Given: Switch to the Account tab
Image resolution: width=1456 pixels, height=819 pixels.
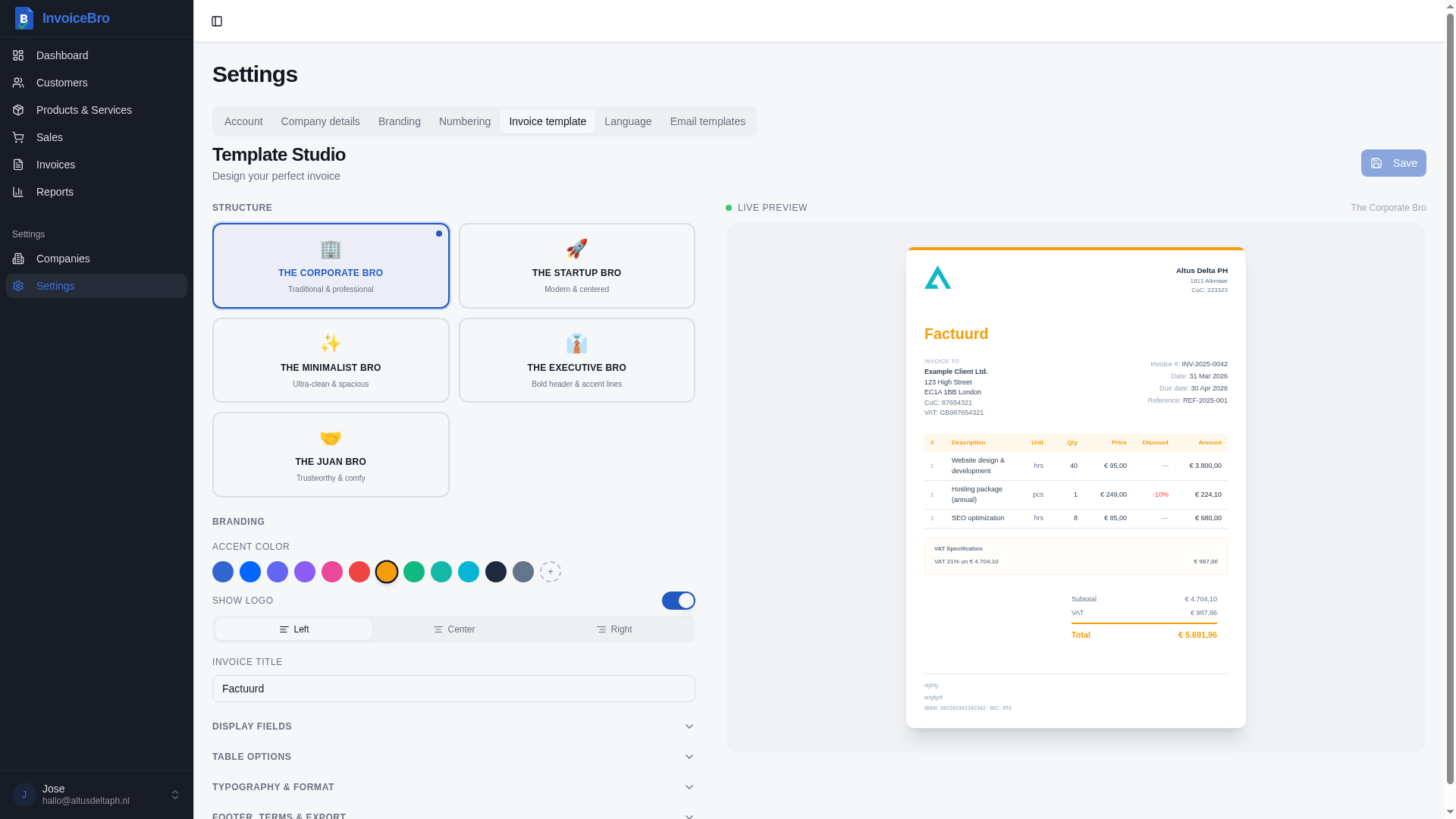Looking at the screenshot, I should [243, 121].
